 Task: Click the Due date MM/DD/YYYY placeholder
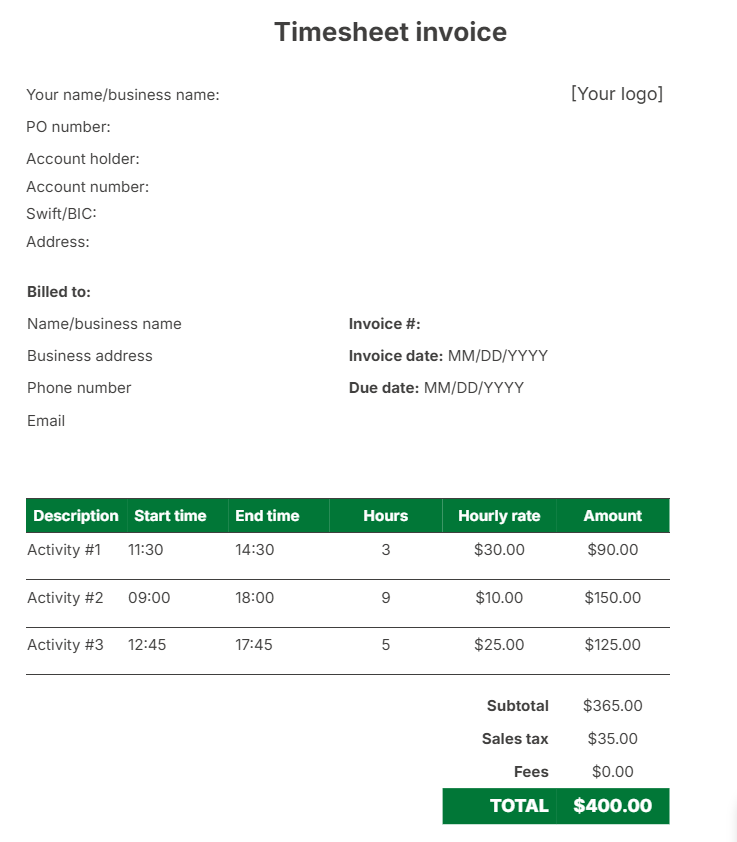point(474,388)
